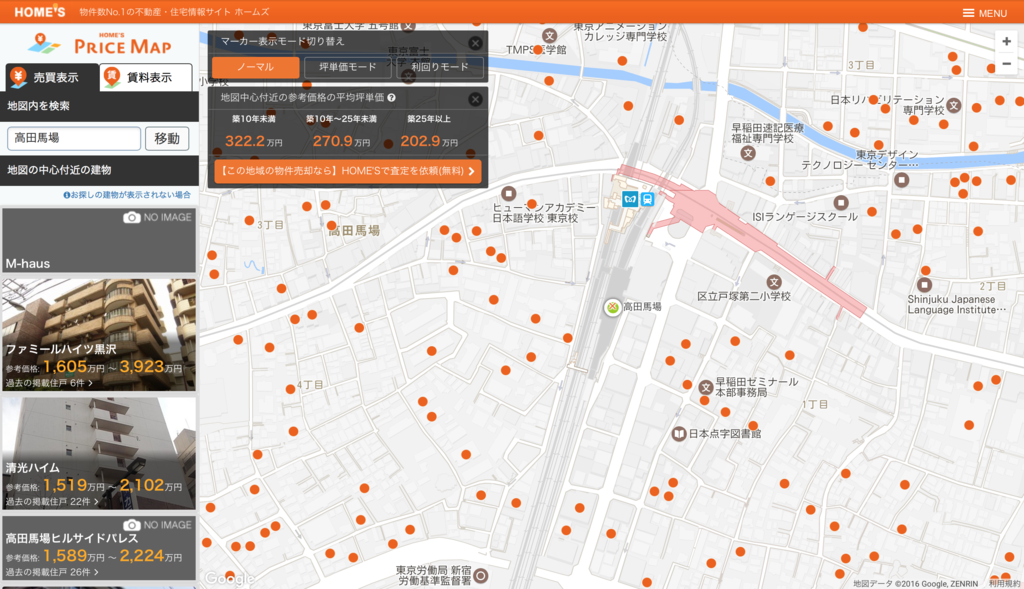Image resolution: width=1024 pixels, height=589 pixels.
Task: Click the 202.9万円 price for 築25年以上
Action: coord(428,141)
